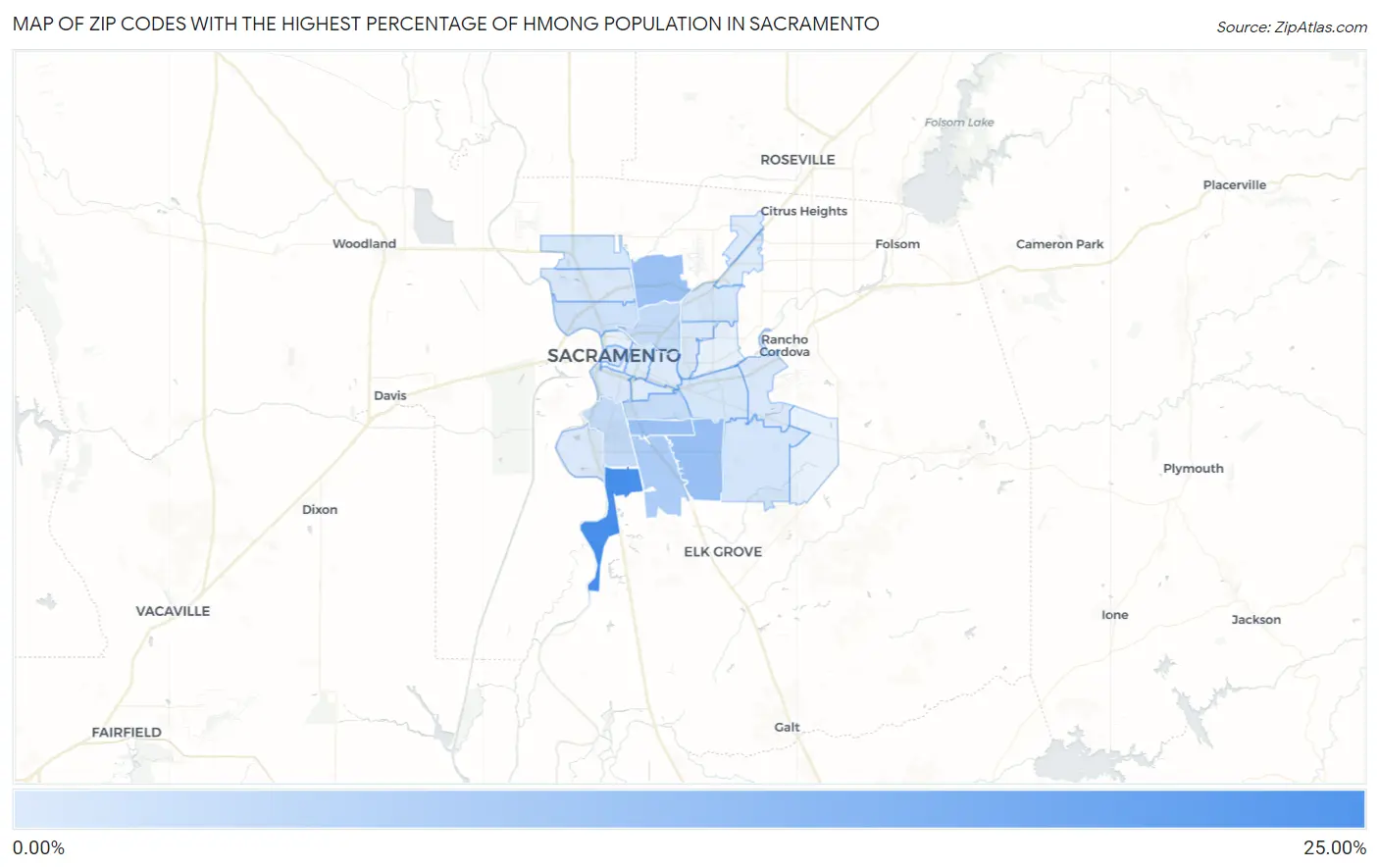
Task: Select the Placerville label on the map
Action: 1234,185
